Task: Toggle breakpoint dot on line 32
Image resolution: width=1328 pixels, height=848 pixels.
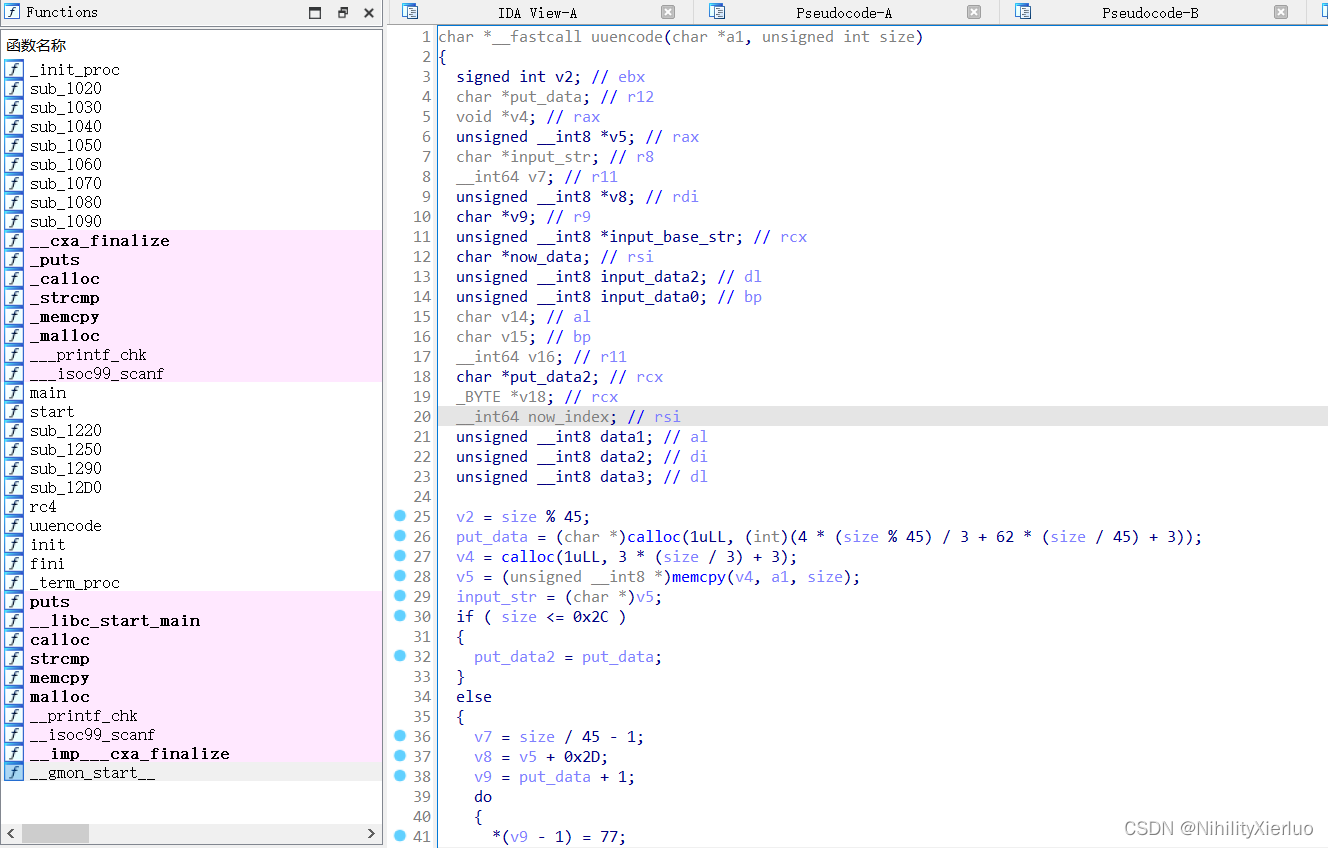Action: (400, 656)
